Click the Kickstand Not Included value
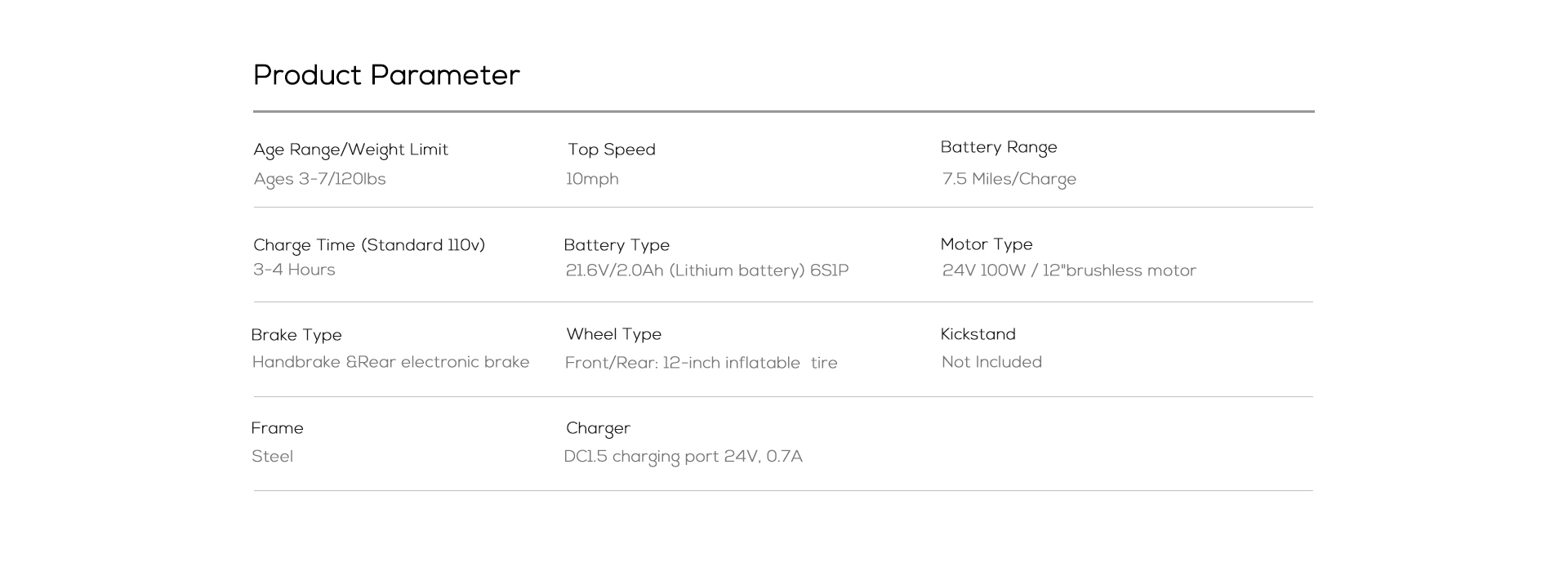 (991, 362)
